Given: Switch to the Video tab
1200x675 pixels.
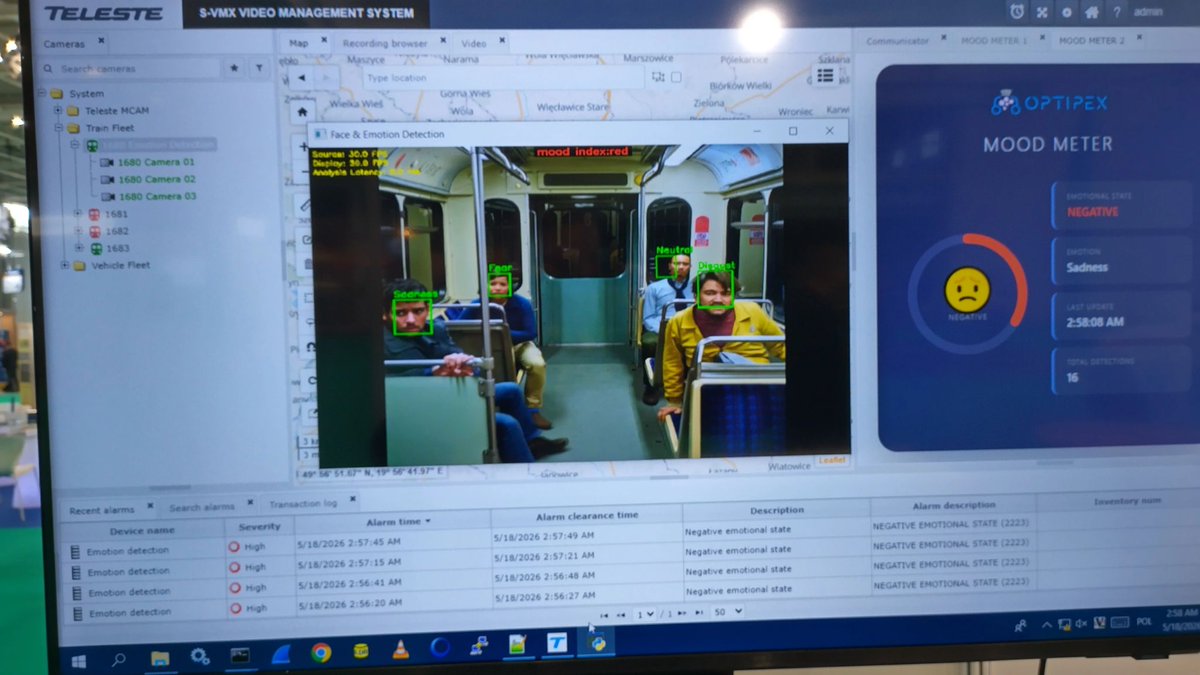Looking at the screenshot, I should click(x=473, y=43).
